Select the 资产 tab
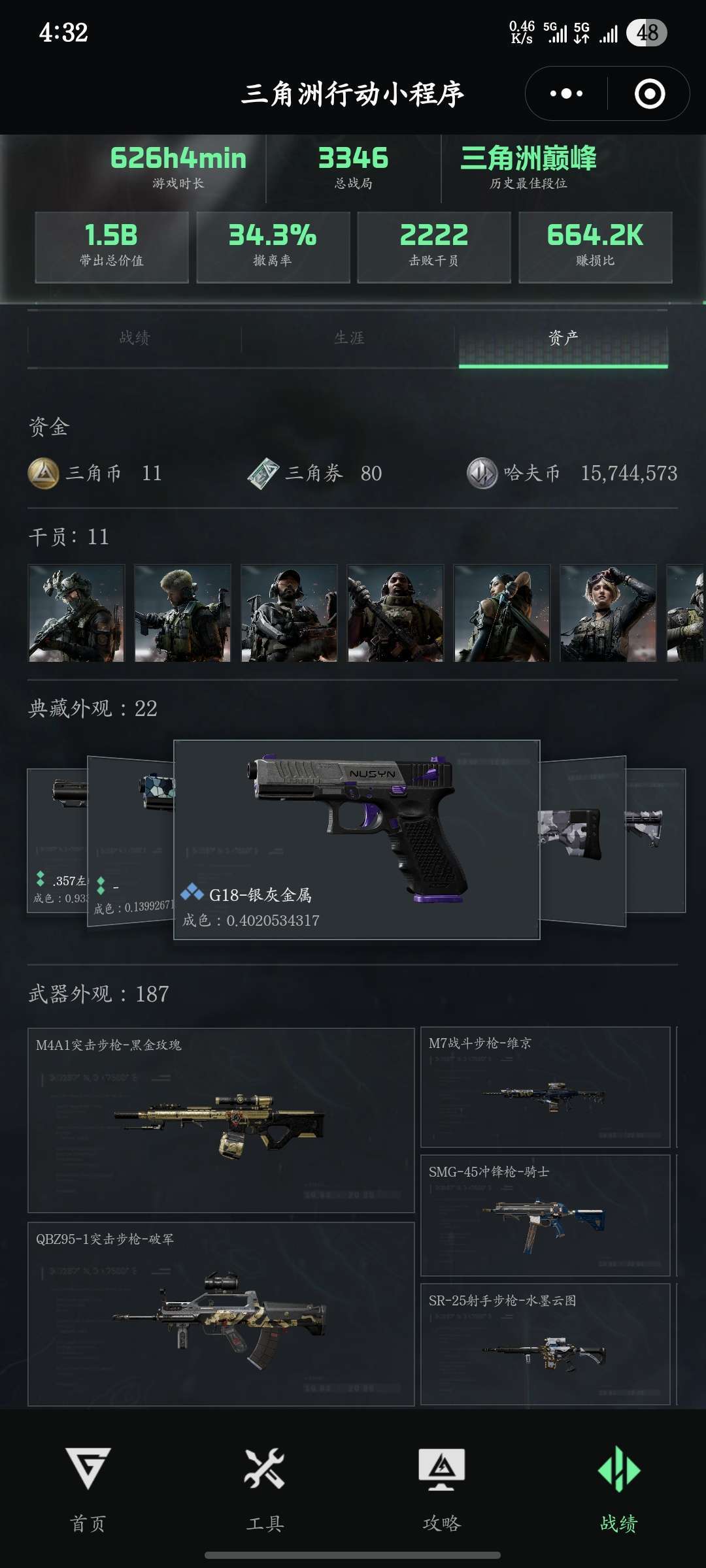706x1568 pixels. tap(563, 338)
